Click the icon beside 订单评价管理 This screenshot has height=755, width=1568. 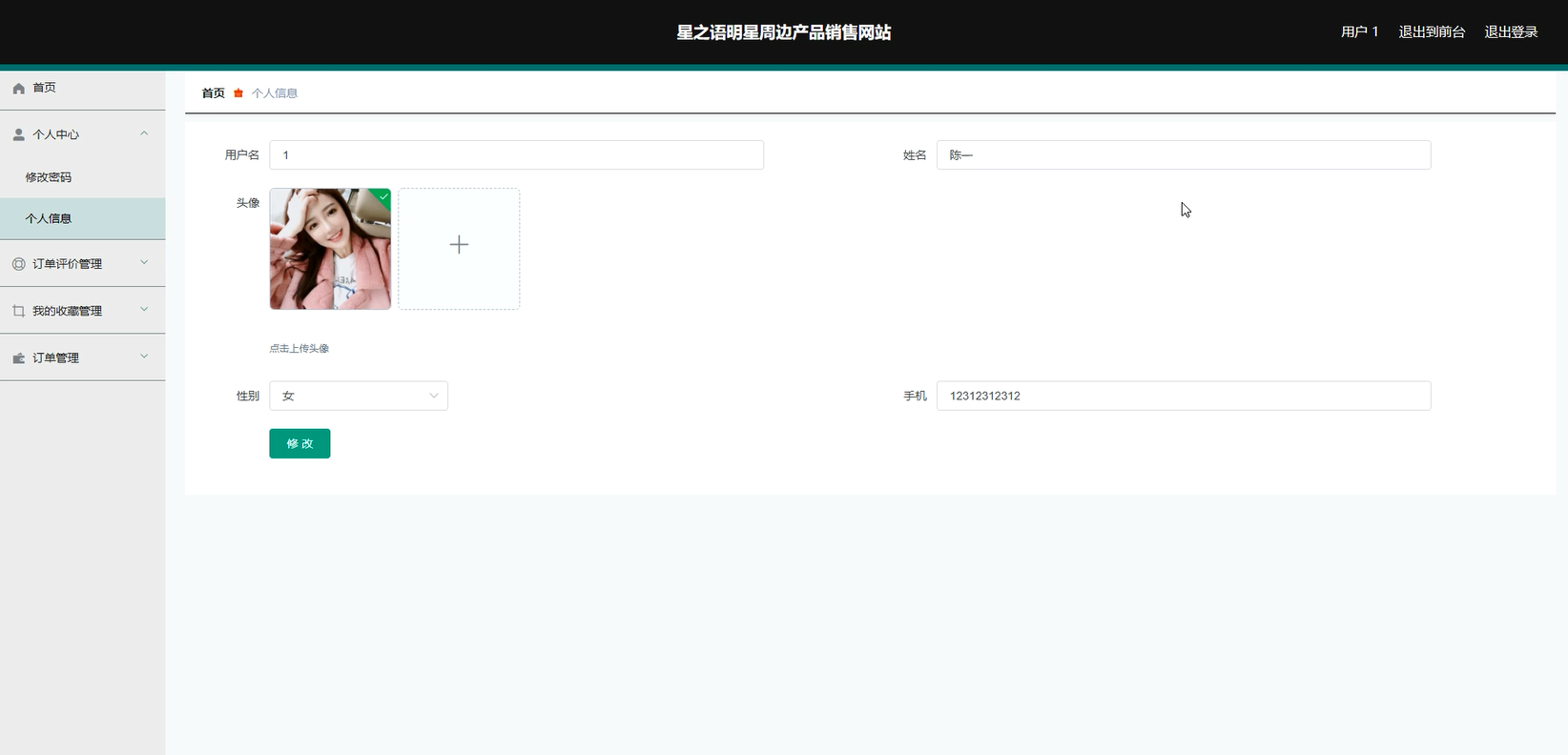click(x=18, y=264)
